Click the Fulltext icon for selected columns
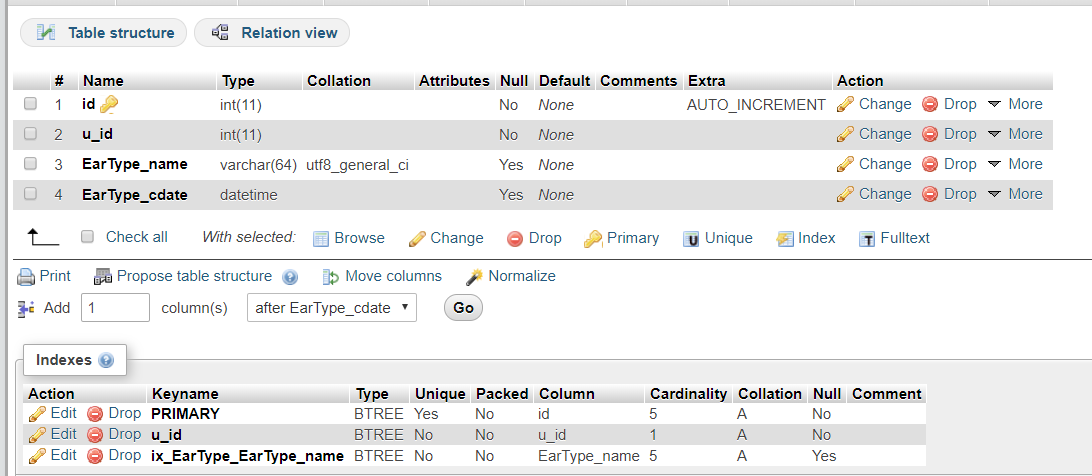Image resolution: width=1092 pixels, height=476 pixels. (x=867, y=238)
